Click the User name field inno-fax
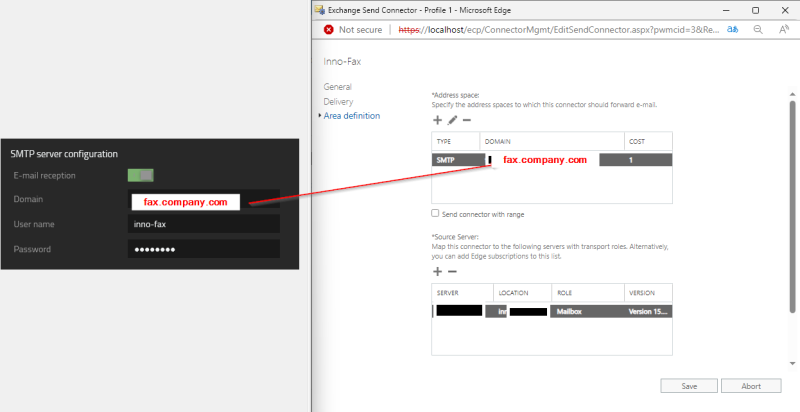 click(x=203, y=225)
